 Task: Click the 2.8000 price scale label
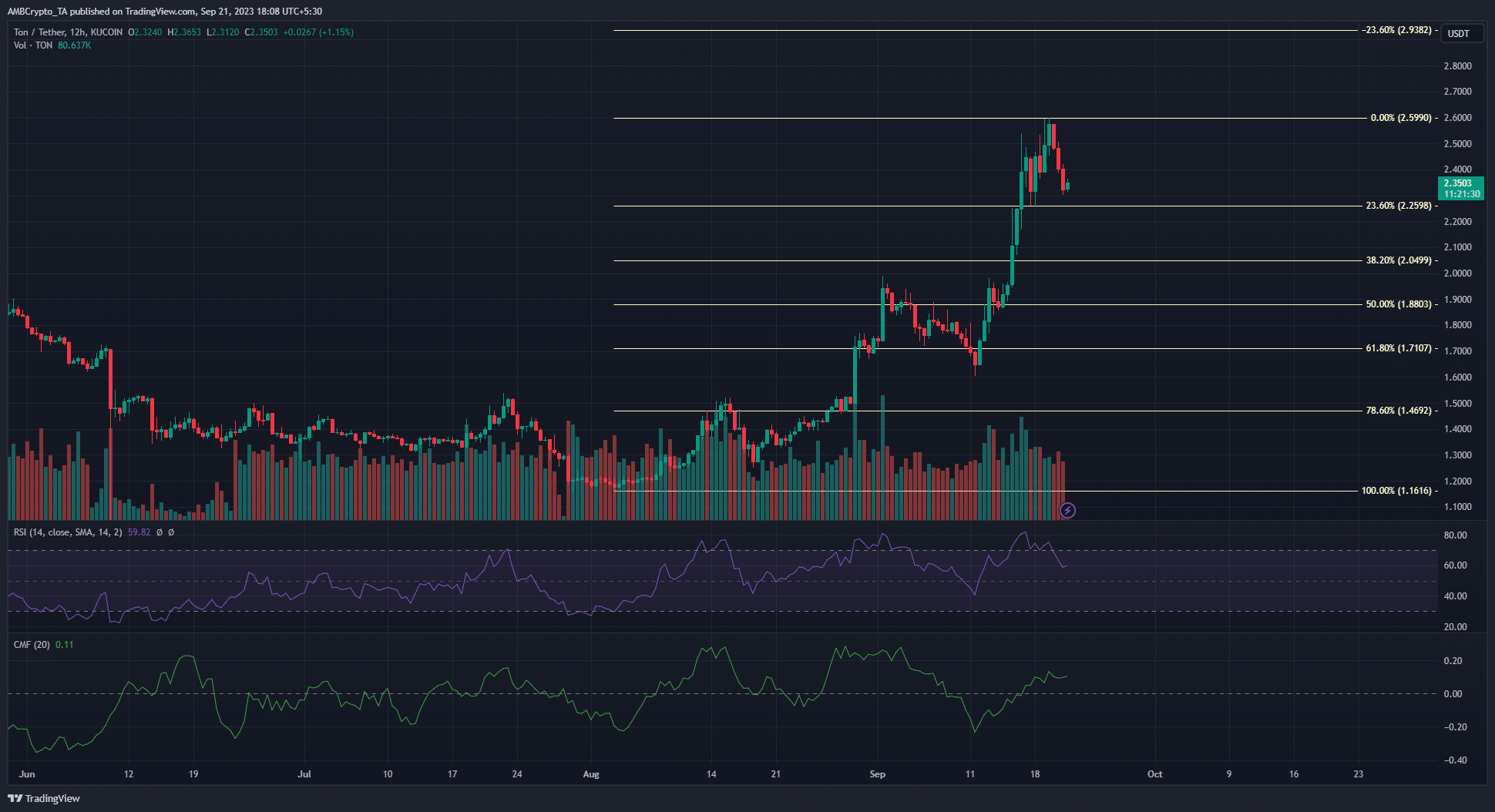coord(1457,66)
